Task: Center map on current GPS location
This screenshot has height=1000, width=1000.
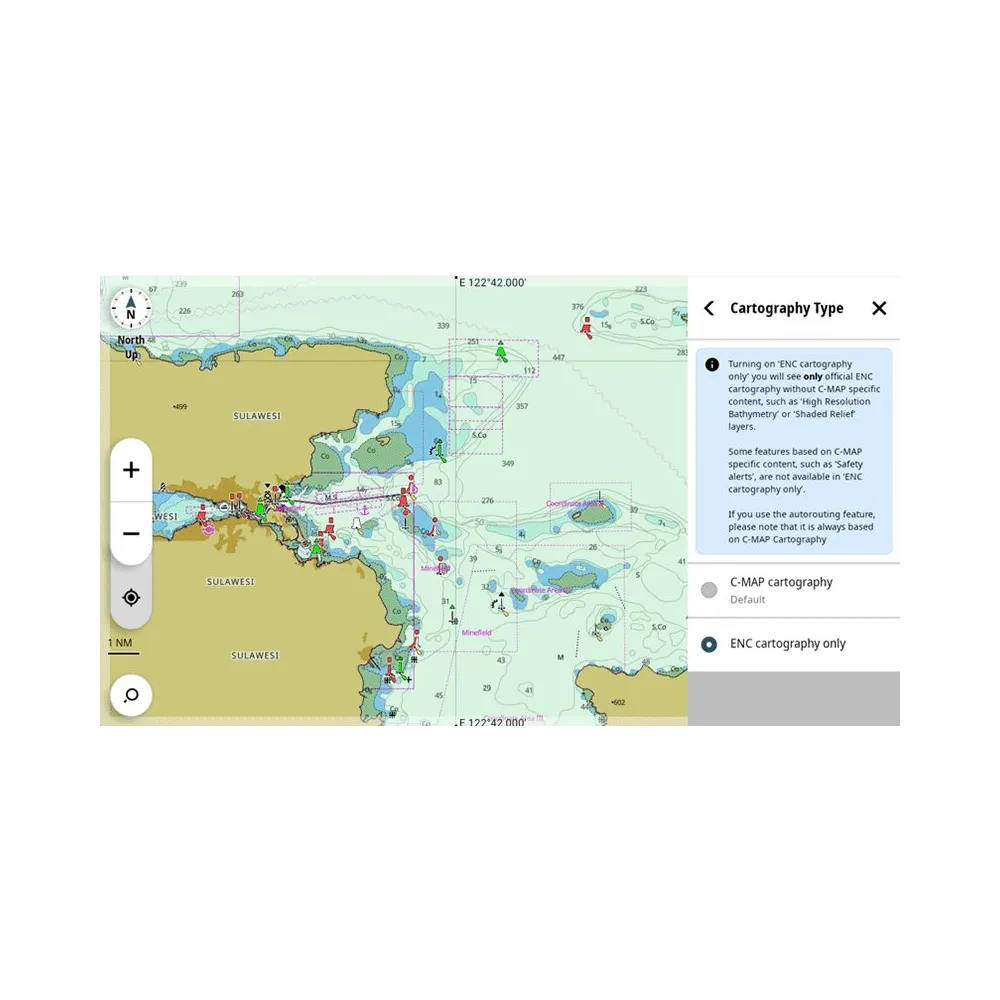Action: coord(131,598)
